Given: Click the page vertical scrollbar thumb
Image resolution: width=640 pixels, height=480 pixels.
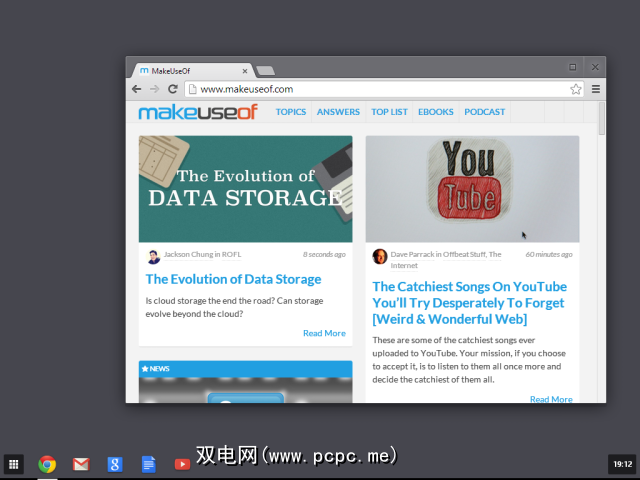Looking at the screenshot, I should 602,118.
